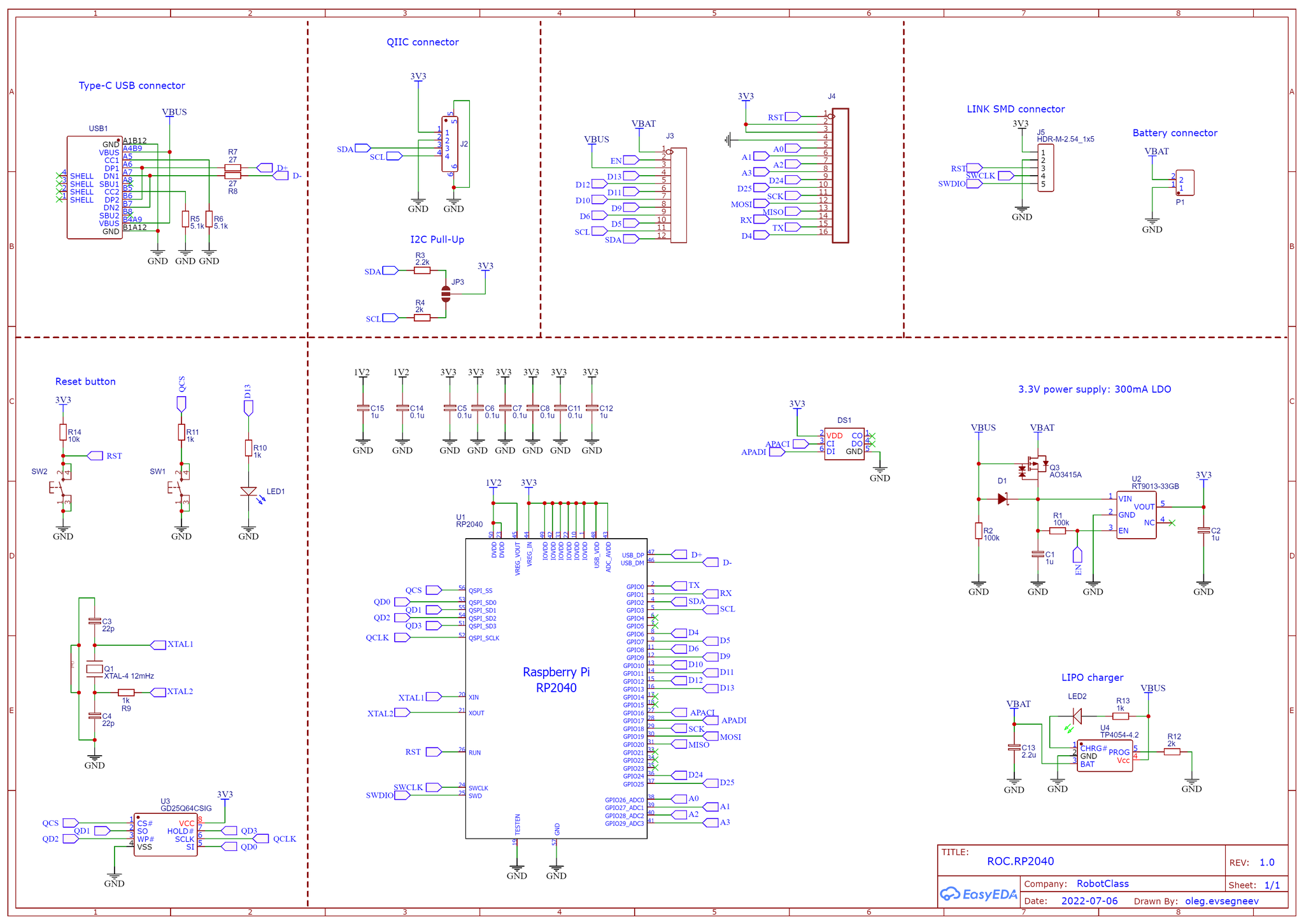This screenshot has width=1304, height=924.
Task: Select capacitor C14 0.1u
Action: [402, 408]
